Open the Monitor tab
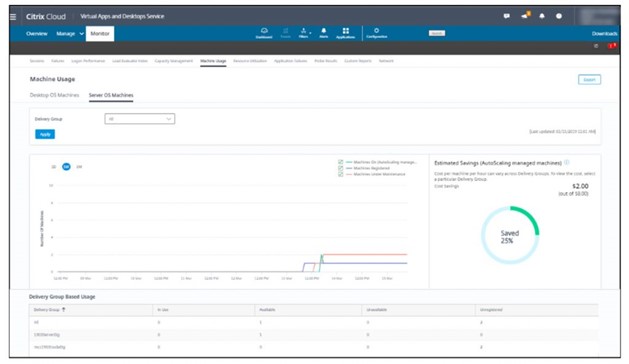Image resolution: width=629 pixels, height=364 pixels. click(x=100, y=34)
